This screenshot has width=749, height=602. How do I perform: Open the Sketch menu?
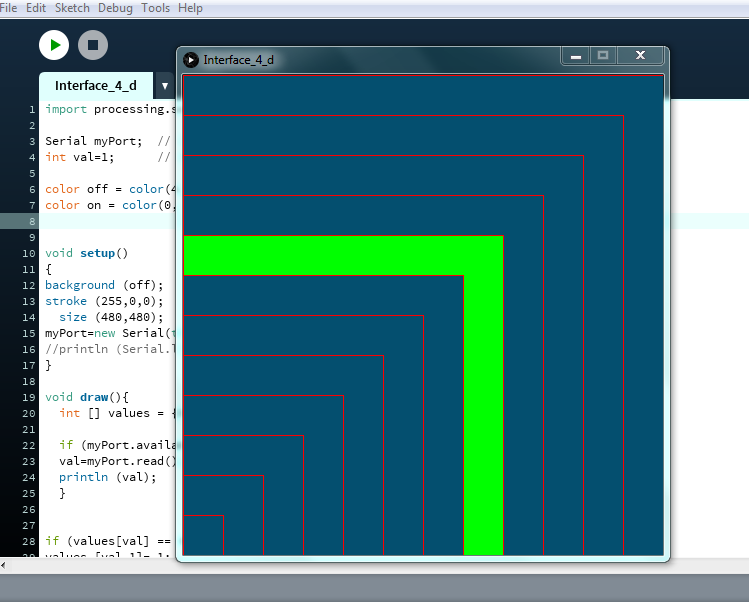pyautogui.click(x=72, y=8)
